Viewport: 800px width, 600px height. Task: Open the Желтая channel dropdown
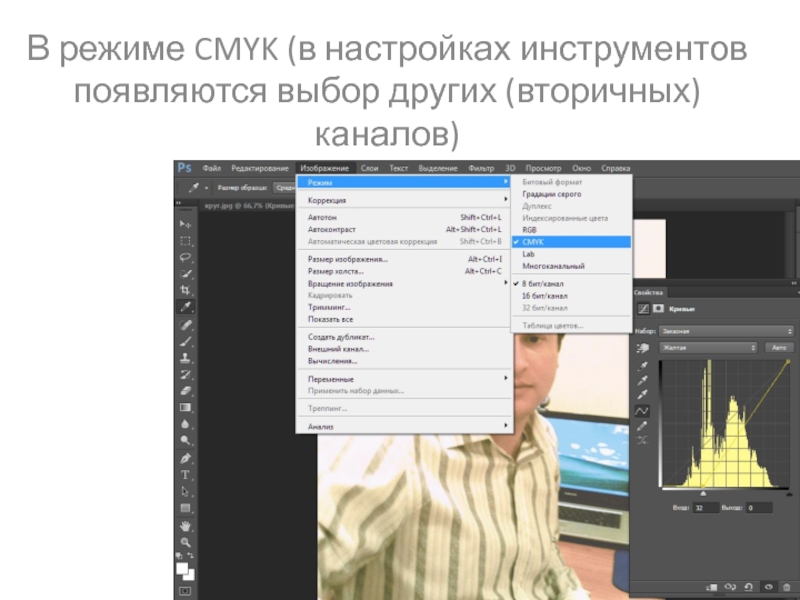pyautogui.click(x=708, y=347)
